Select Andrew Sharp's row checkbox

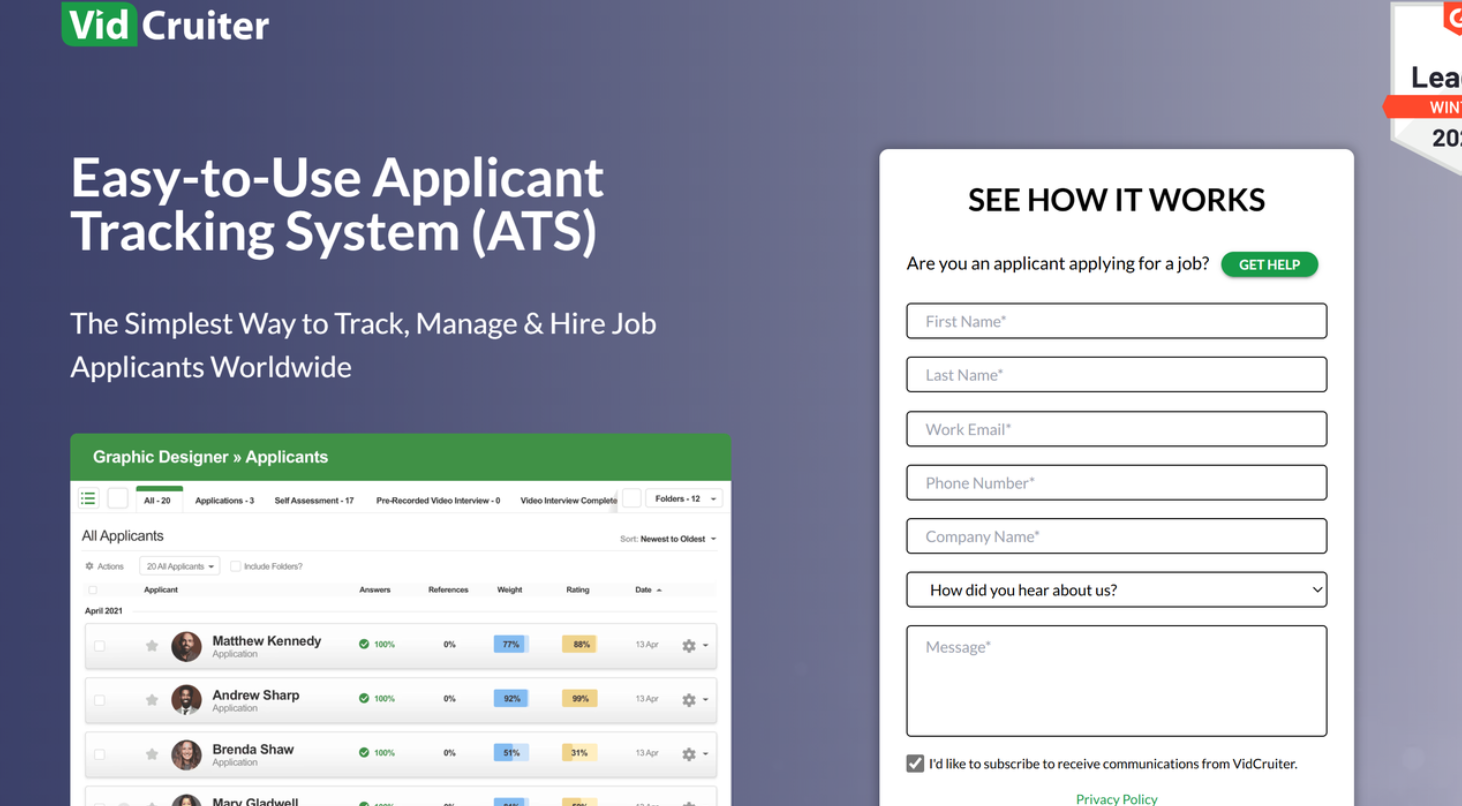(99, 700)
